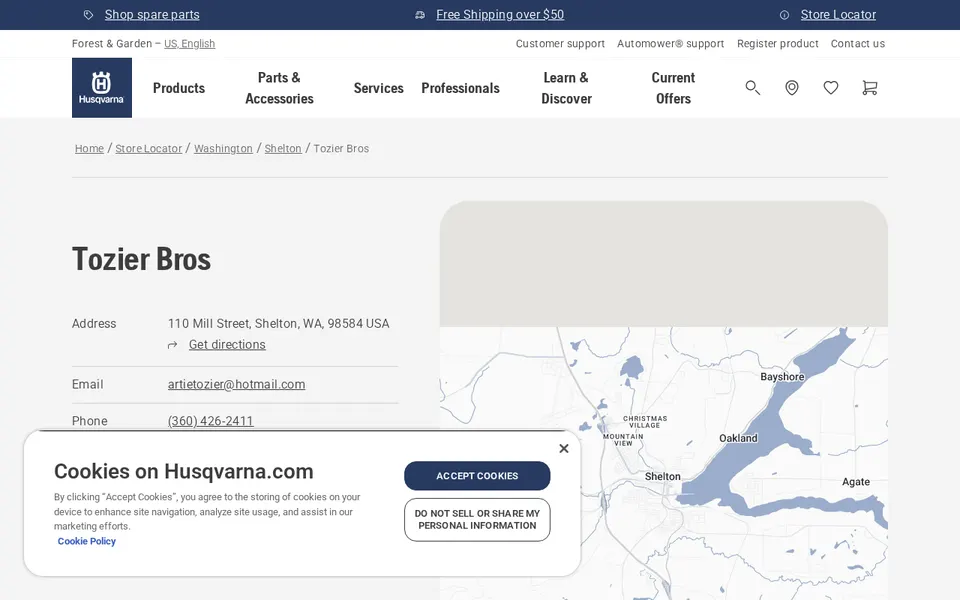Open Cookie Policy link
The width and height of the screenshot is (960, 600).
click(87, 541)
